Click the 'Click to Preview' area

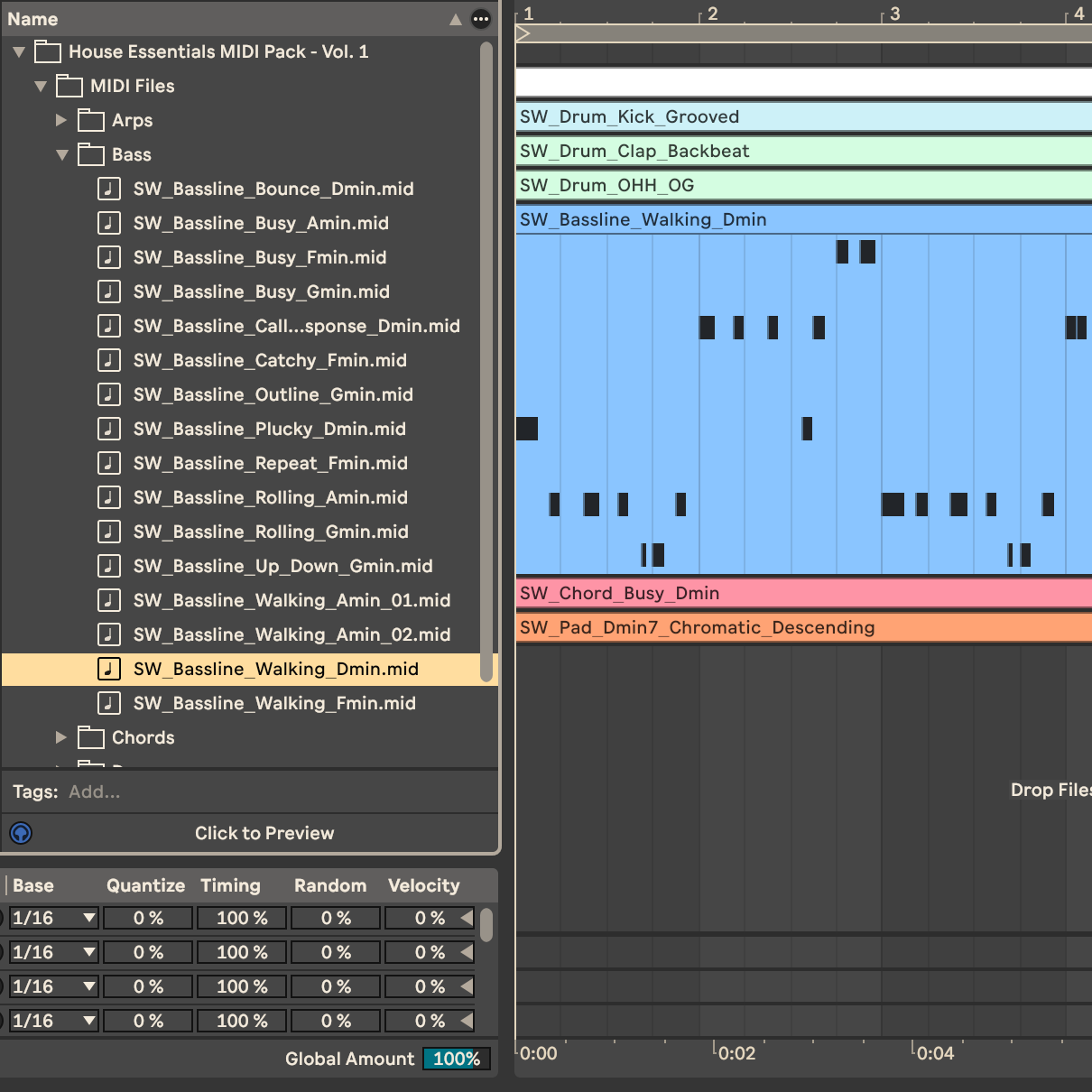[264, 833]
